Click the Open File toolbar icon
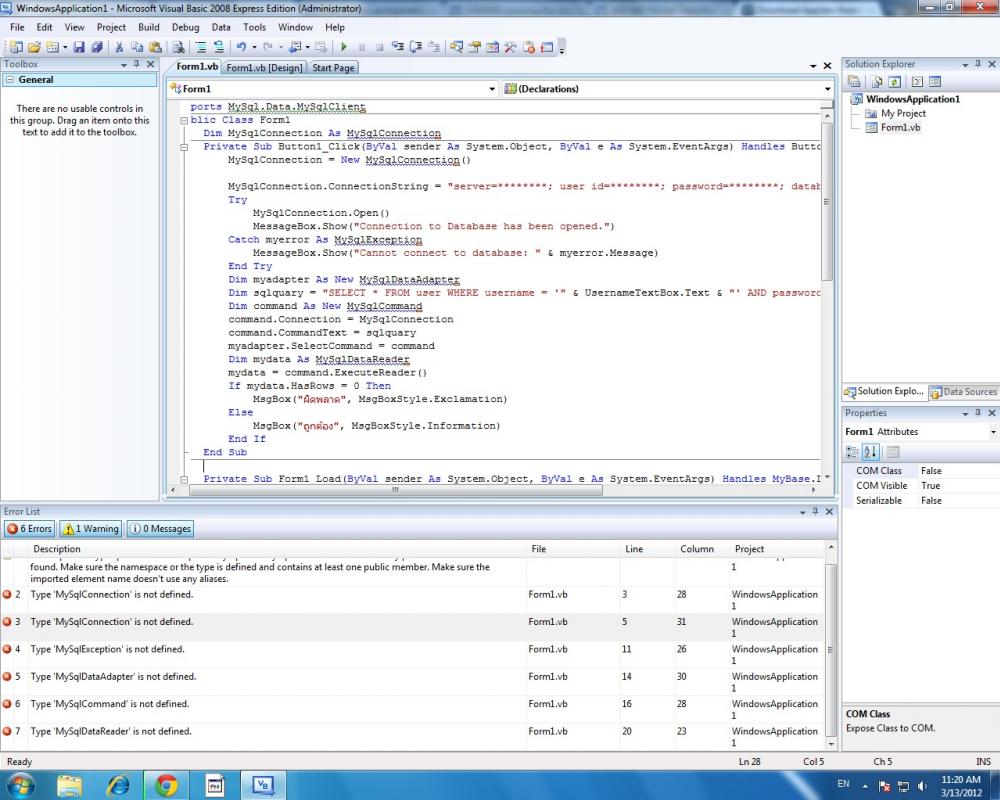The image size is (1000, 800). point(34,47)
